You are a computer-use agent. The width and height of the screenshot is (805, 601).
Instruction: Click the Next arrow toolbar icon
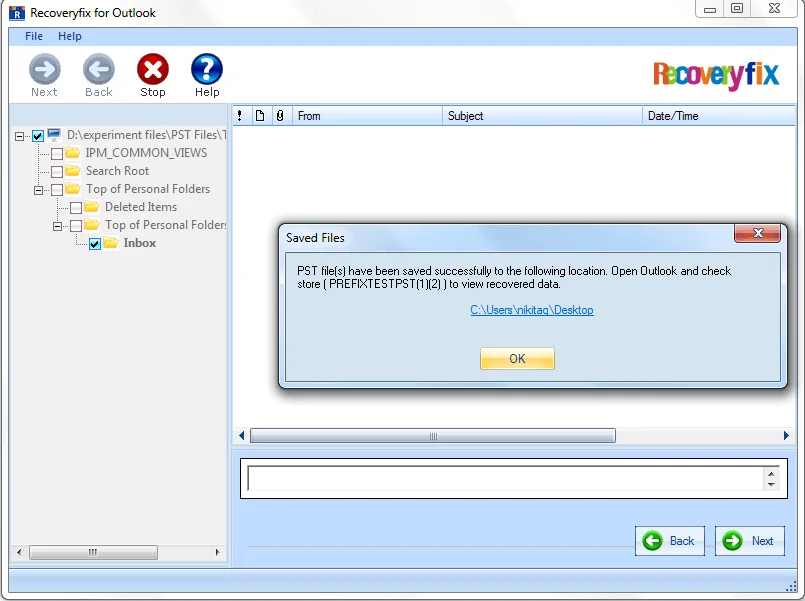[x=45, y=69]
